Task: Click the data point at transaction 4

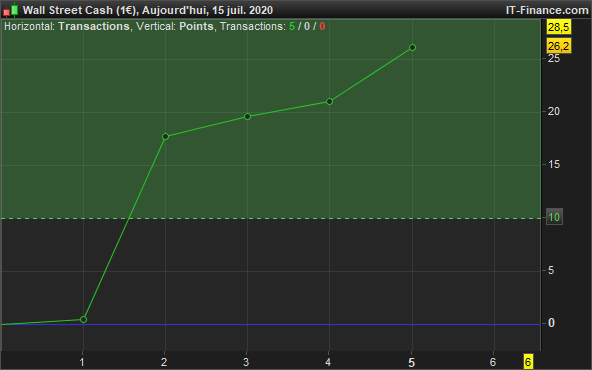Action: click(329, 101)
